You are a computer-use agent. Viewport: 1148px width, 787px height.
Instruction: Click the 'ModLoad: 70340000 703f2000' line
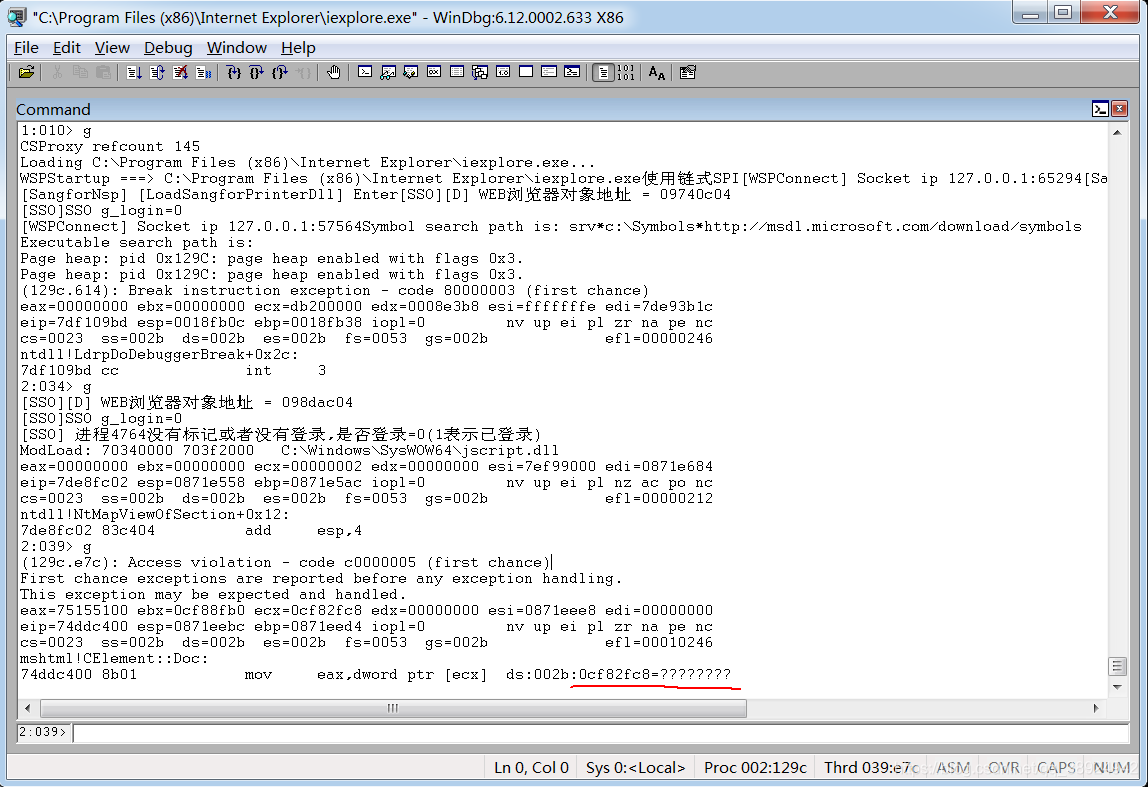coord(289,450)
